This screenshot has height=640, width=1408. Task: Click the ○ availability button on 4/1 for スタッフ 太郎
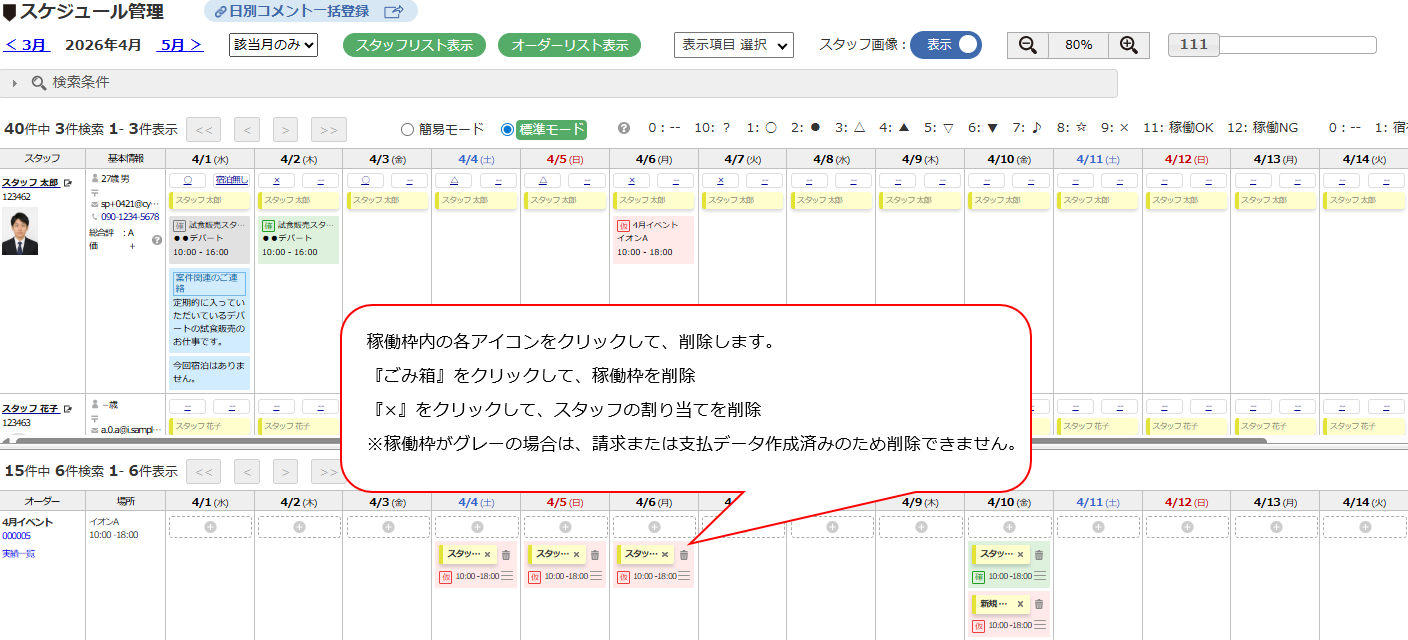click(188, 181)
